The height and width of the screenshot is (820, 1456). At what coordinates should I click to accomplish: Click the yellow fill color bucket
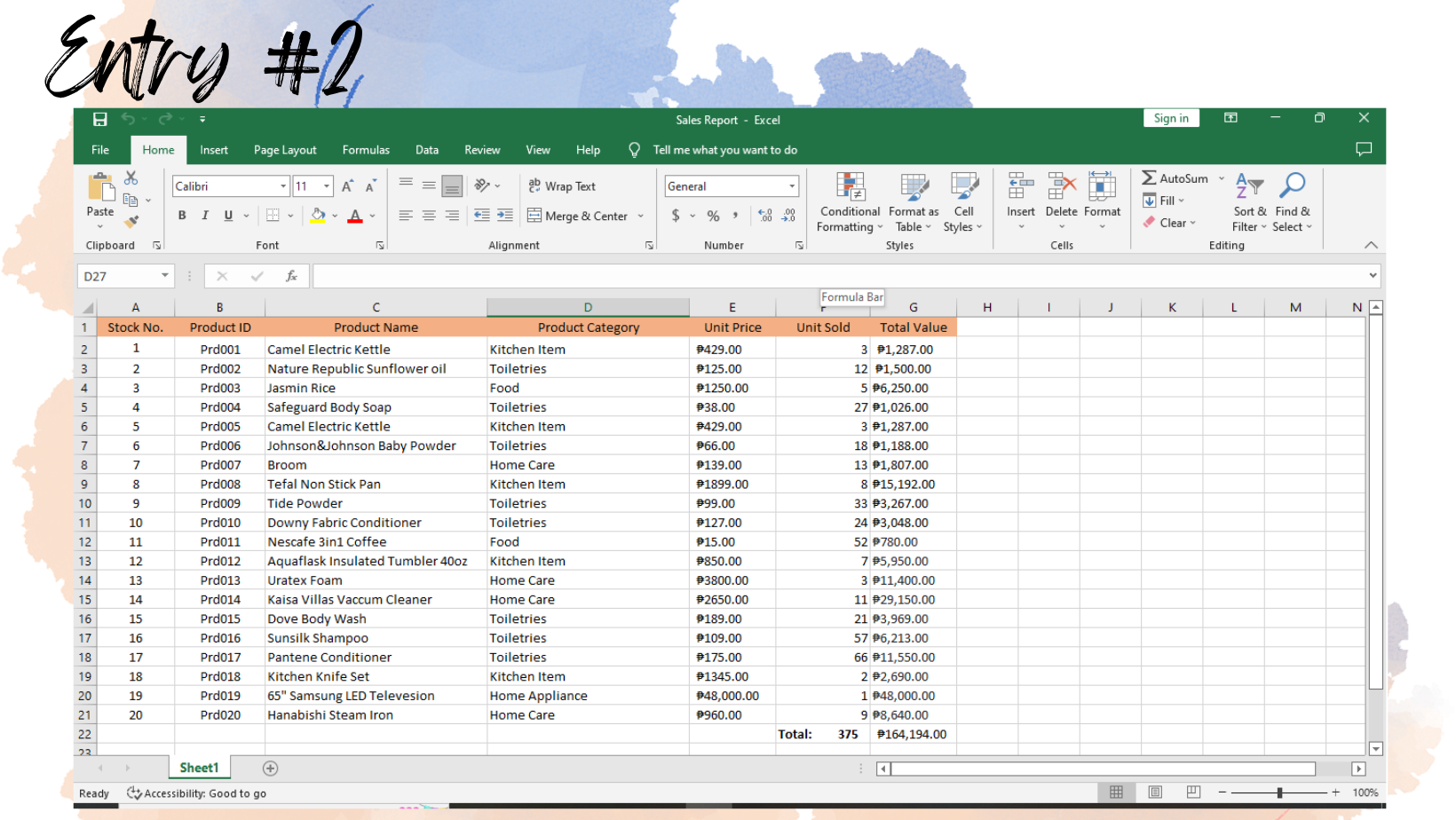coord(318,216)
